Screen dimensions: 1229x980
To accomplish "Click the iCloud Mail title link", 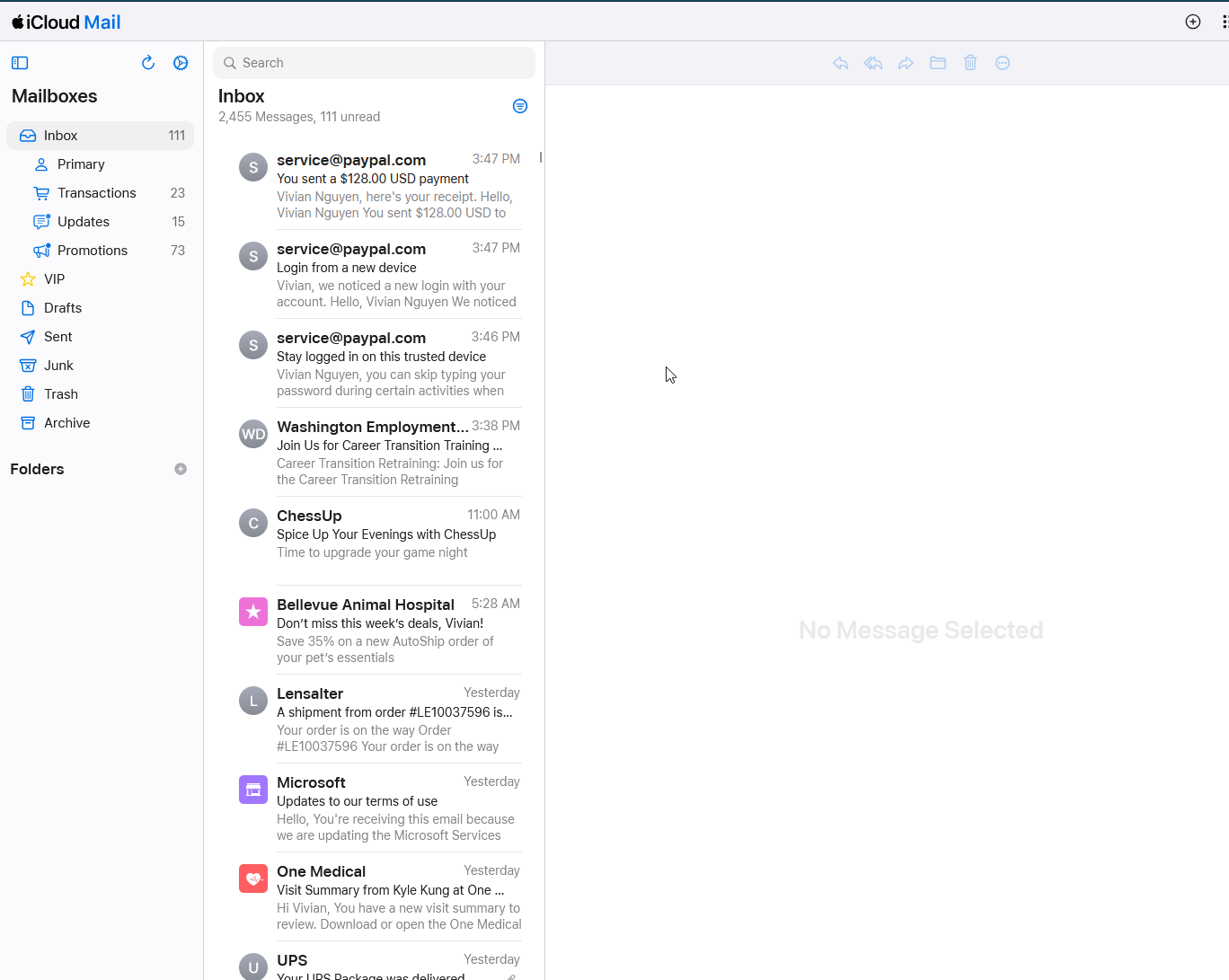I will (66, 22).
